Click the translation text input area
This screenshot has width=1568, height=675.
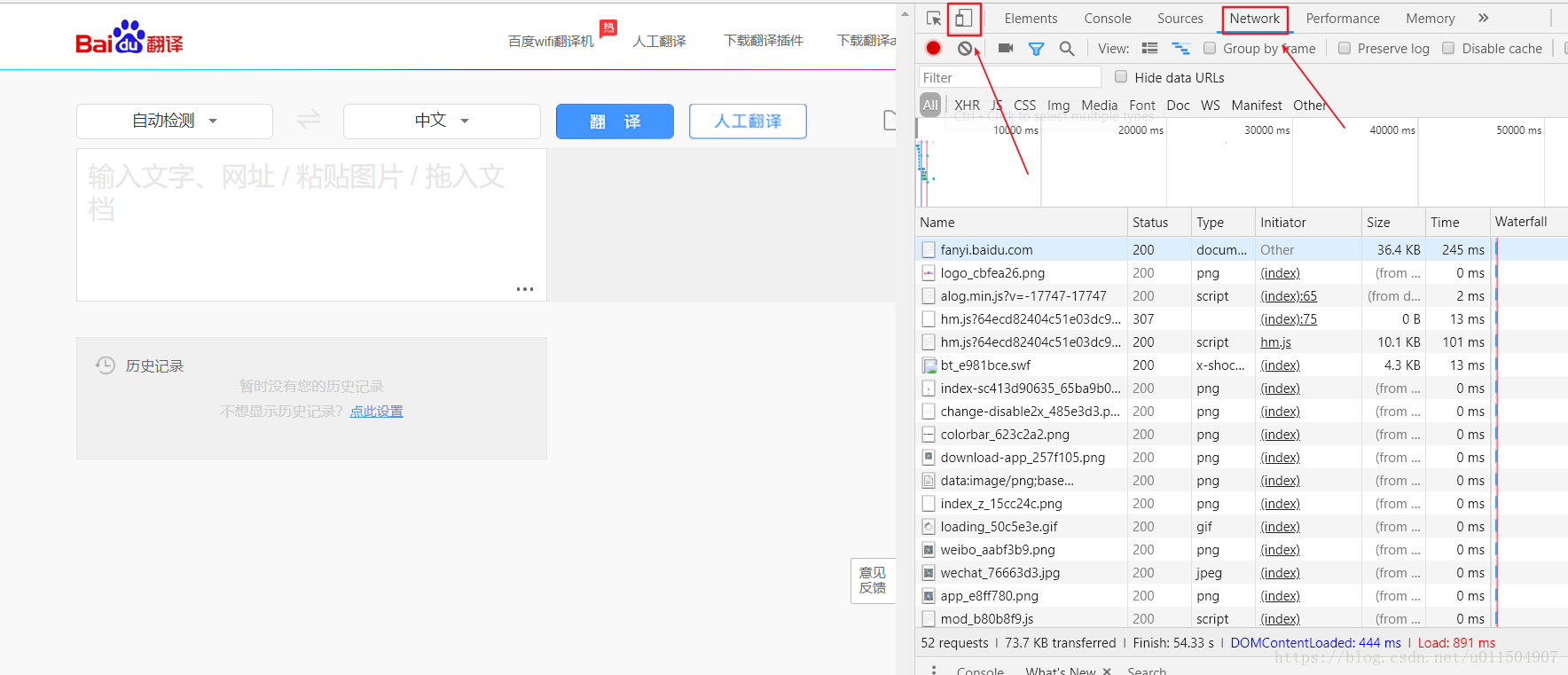tap(311, 225)
